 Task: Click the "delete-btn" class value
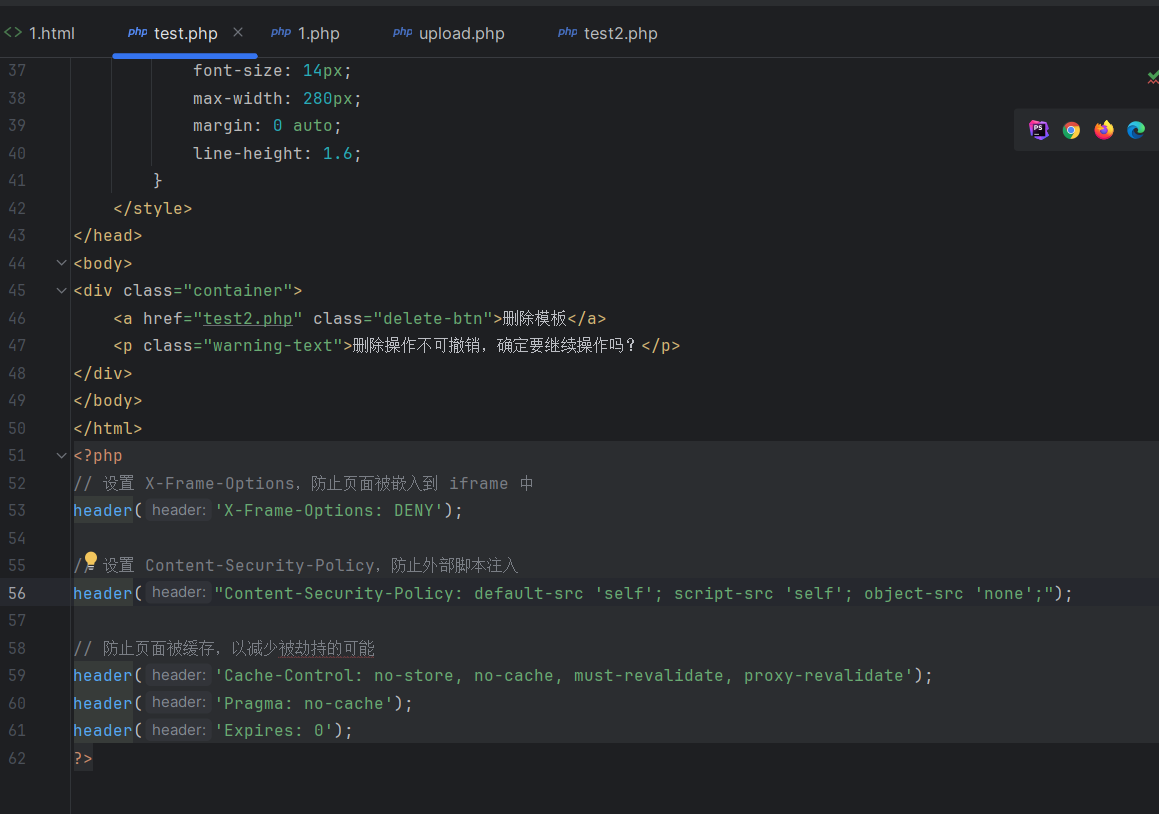pos(433,319)
